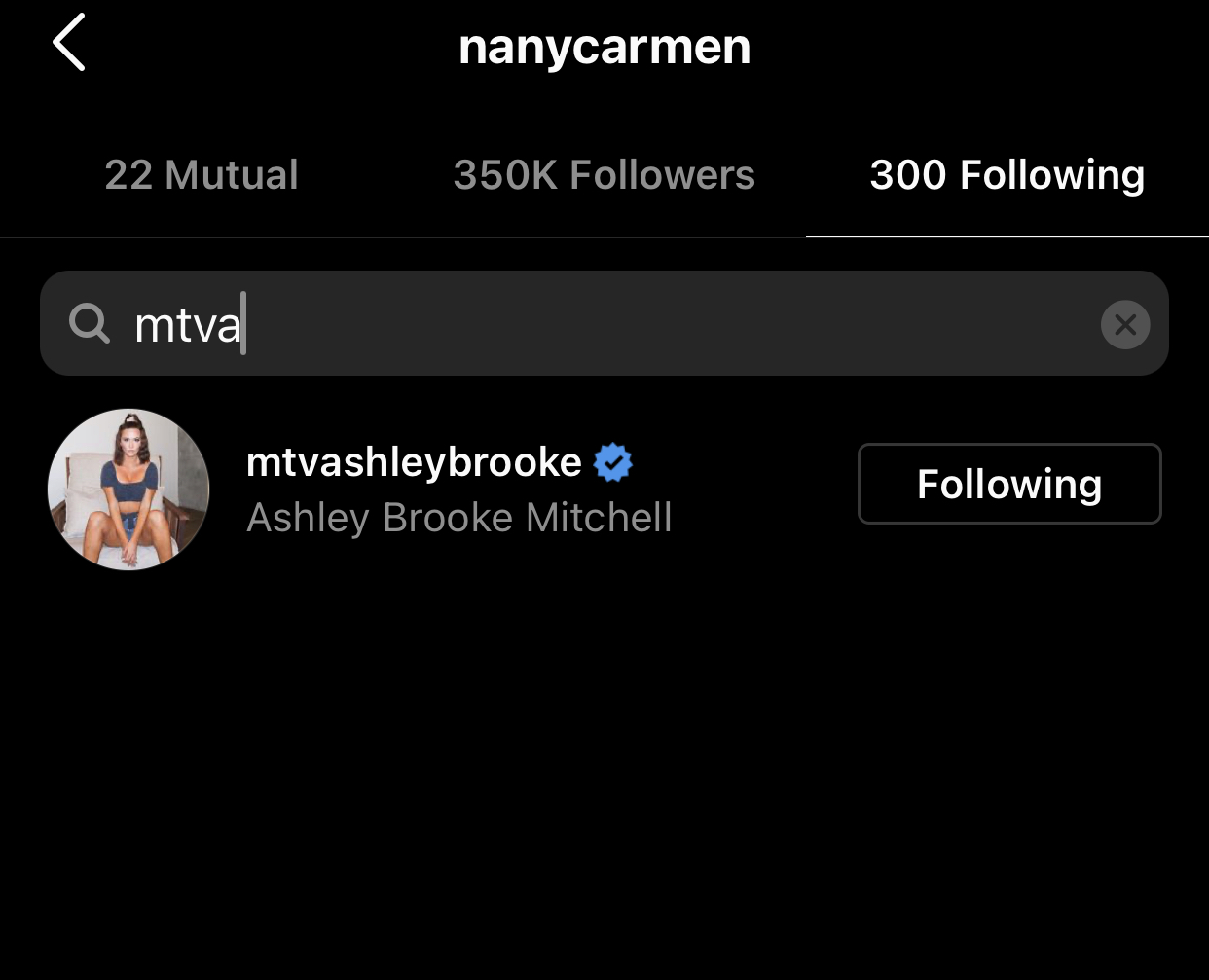Open mtvashleybrooke profile picture
This screenshot has width=1209, height=980.
[x=128, y=490]
